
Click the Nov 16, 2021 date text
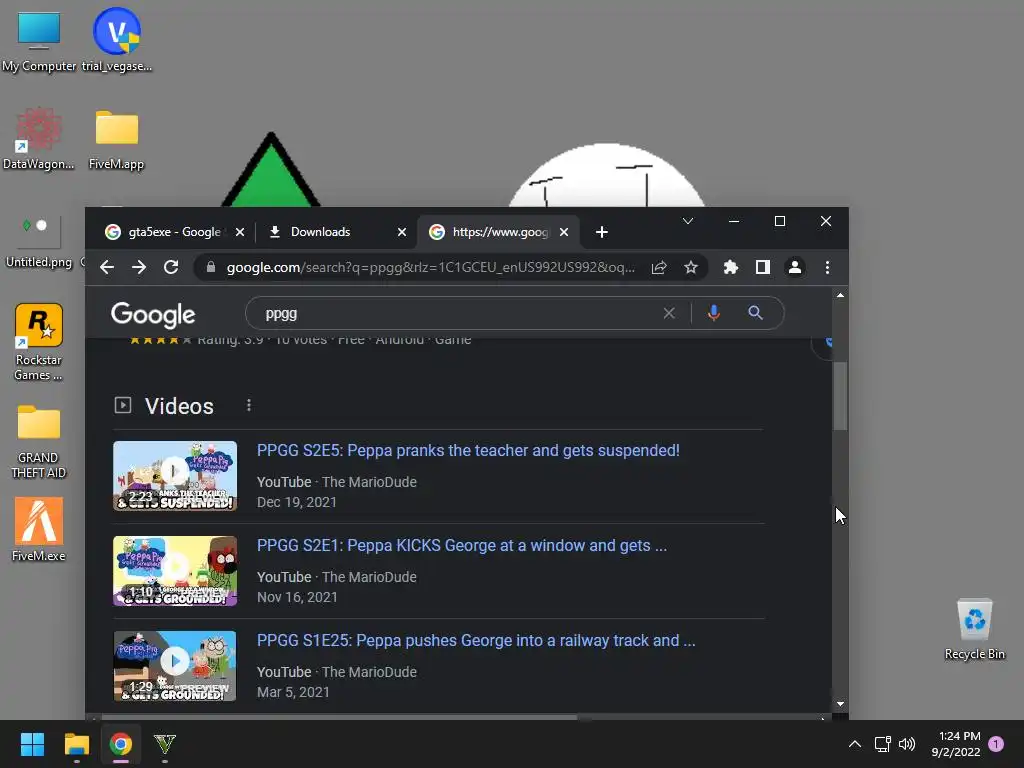coord(297,598)
